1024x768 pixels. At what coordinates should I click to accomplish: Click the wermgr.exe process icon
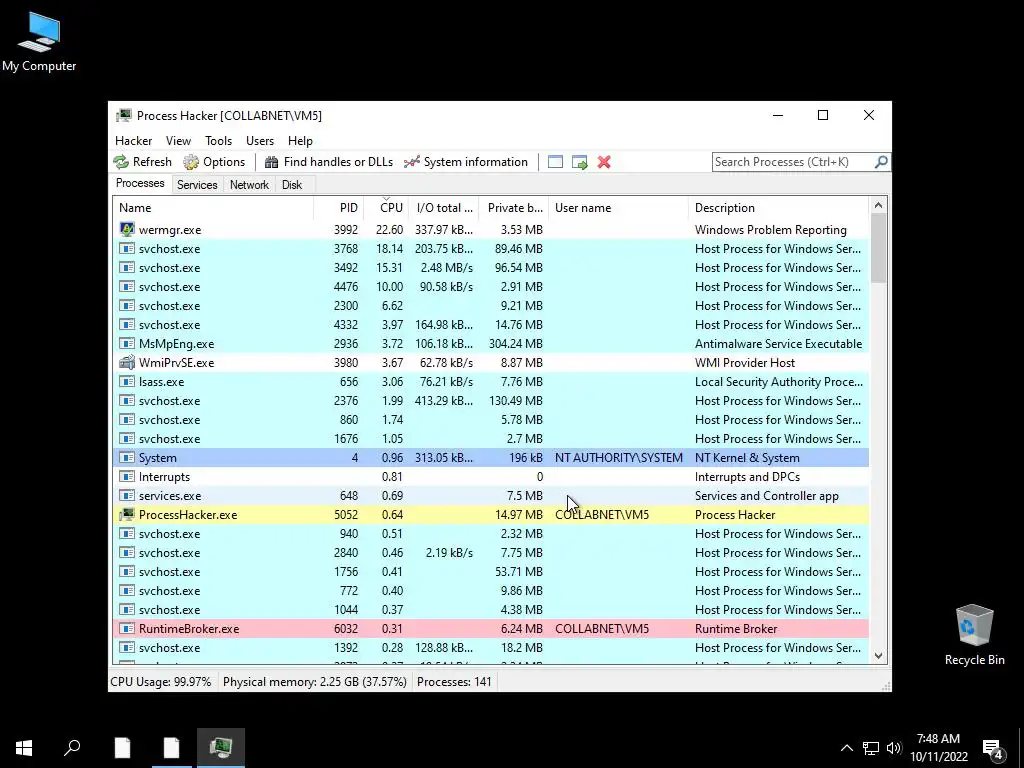coord(127,229)
